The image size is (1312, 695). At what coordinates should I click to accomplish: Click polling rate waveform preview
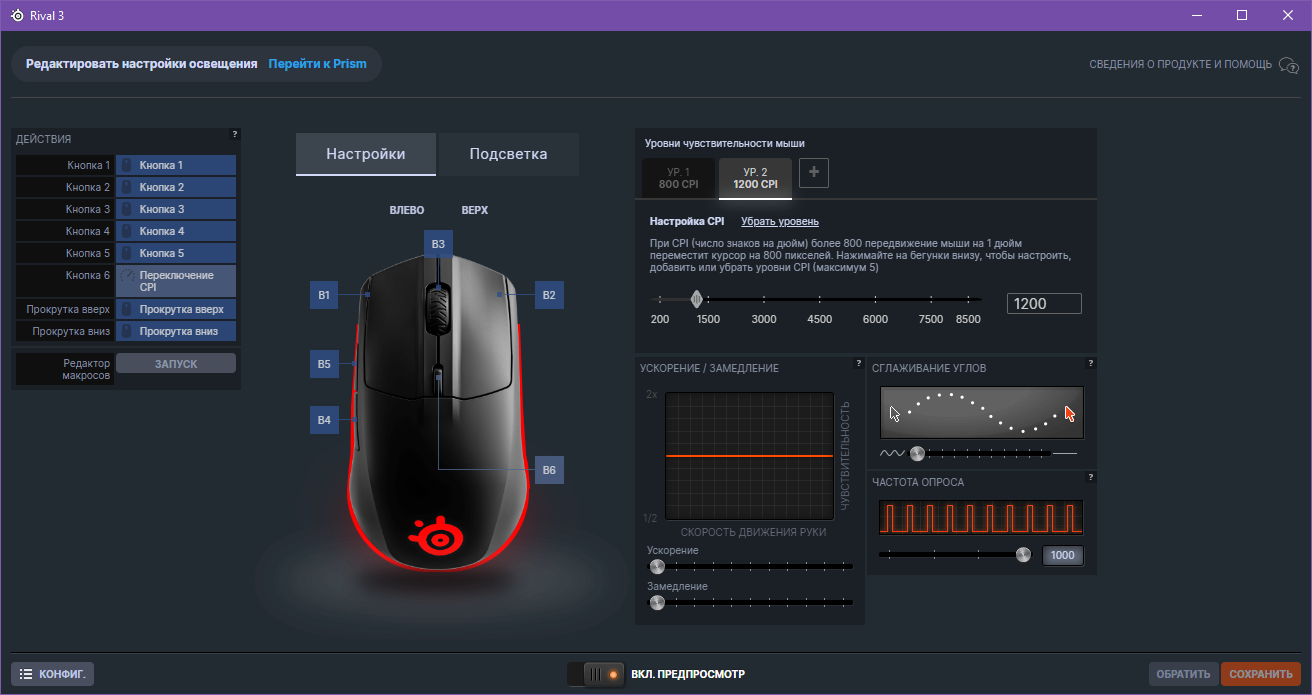(982, 518)
